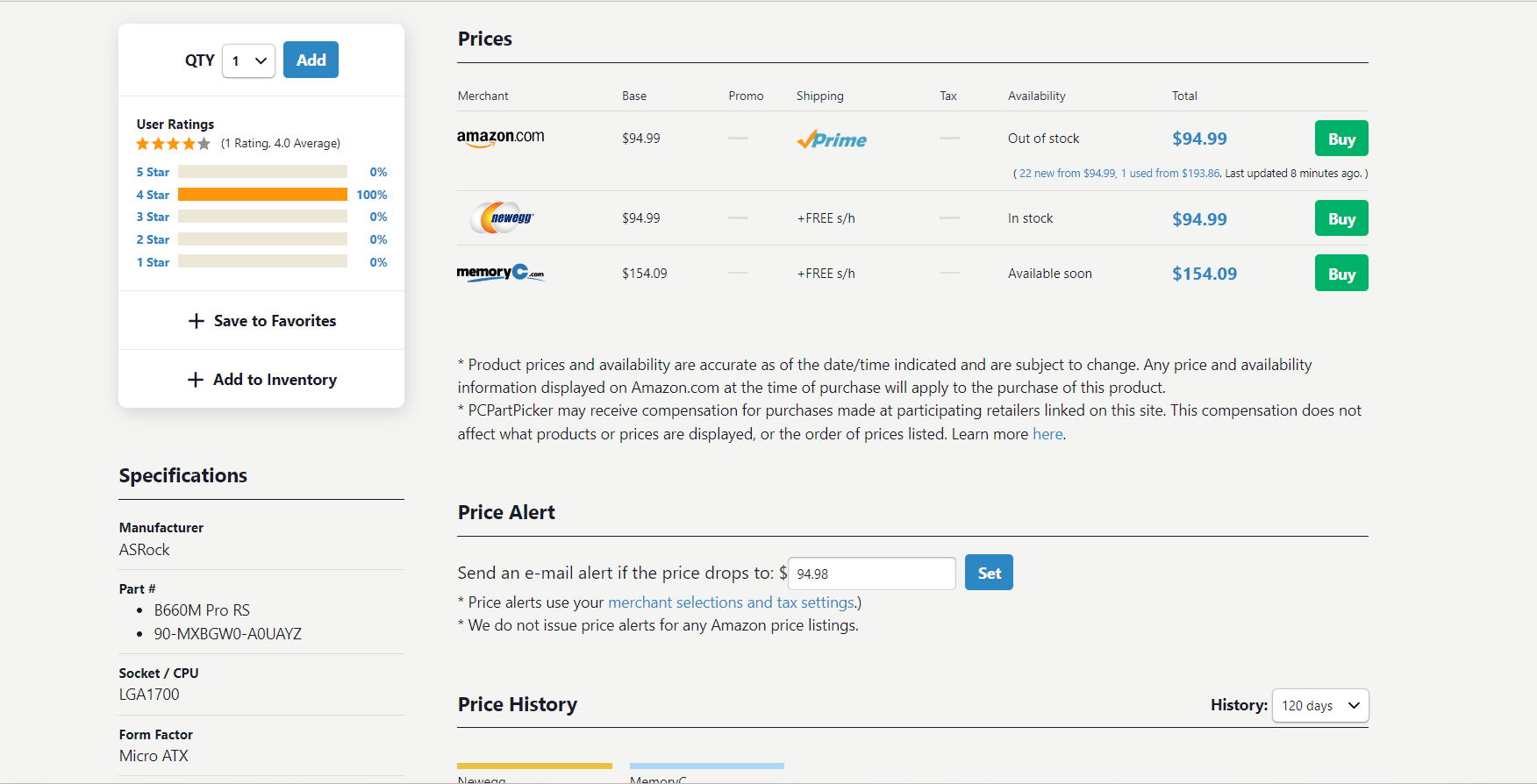Click the Newegg yellow price history legend
The height and width of the screenshot is (784, 1537).
tap(534, 766)
